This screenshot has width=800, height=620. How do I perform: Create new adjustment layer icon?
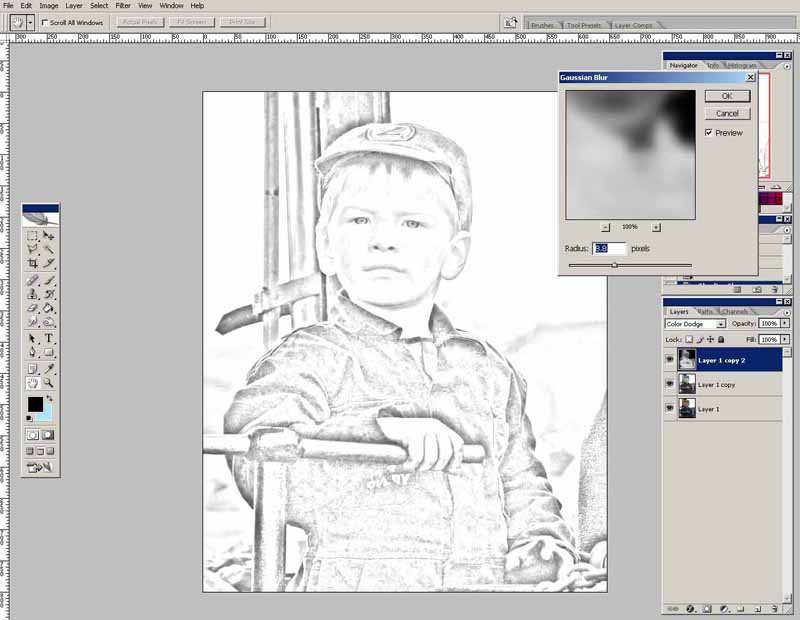[724, 609]
